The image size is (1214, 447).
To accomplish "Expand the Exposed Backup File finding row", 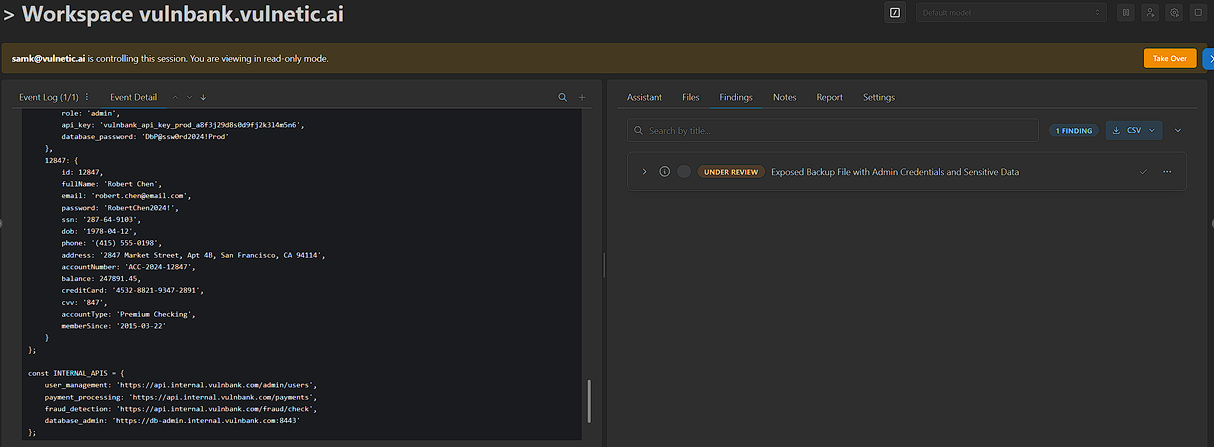I will pyautogui.click(x=644, y=172).
